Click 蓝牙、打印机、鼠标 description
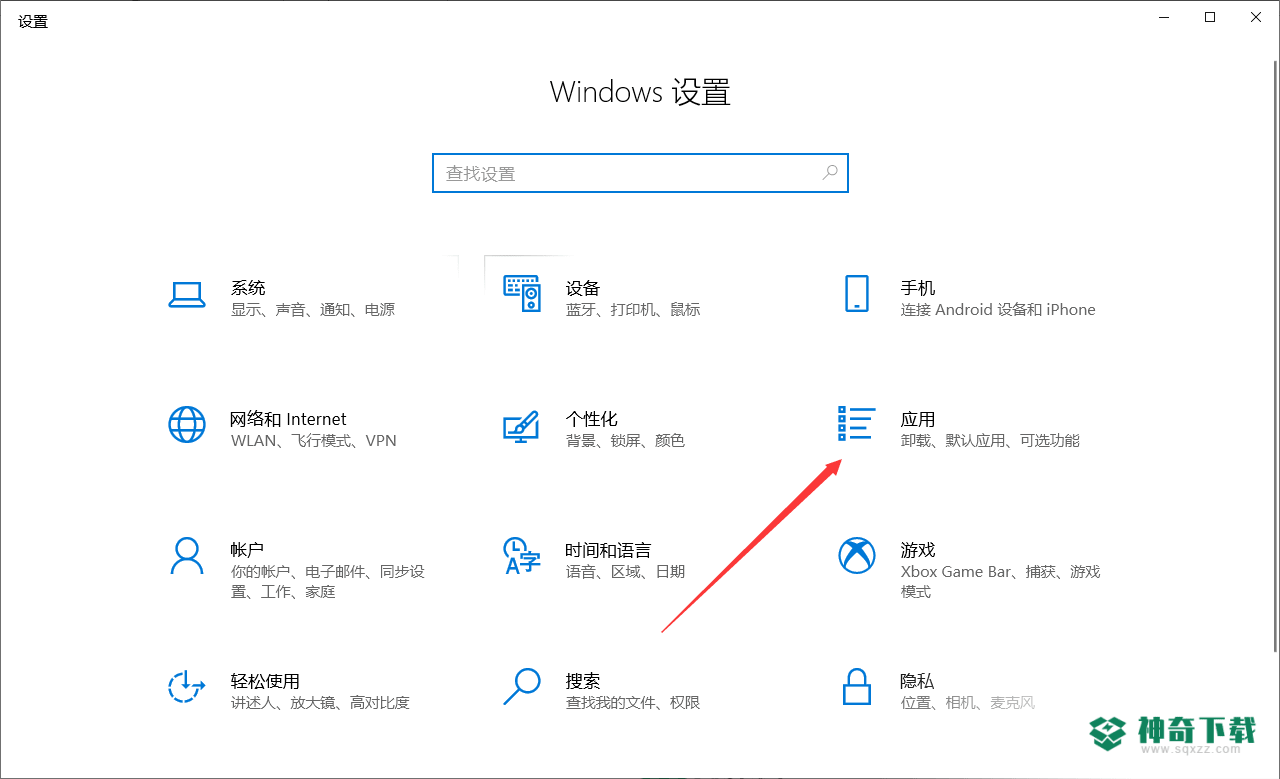 point(633,310)
